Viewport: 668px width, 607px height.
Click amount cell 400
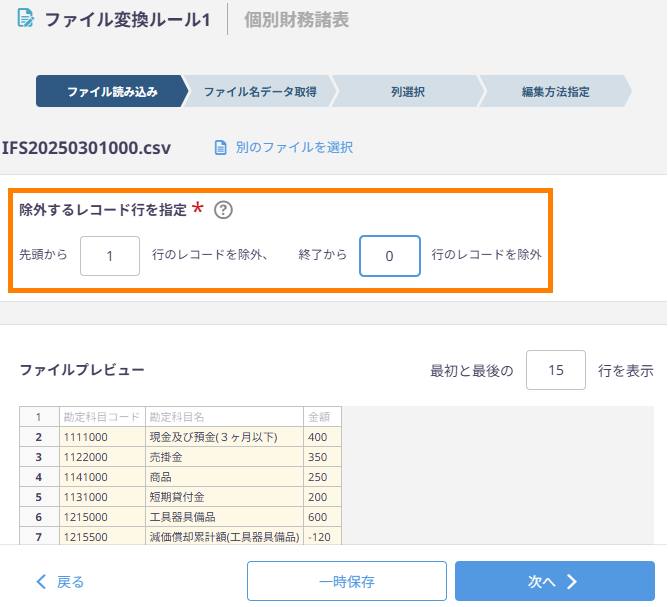[x=322, y=437]
